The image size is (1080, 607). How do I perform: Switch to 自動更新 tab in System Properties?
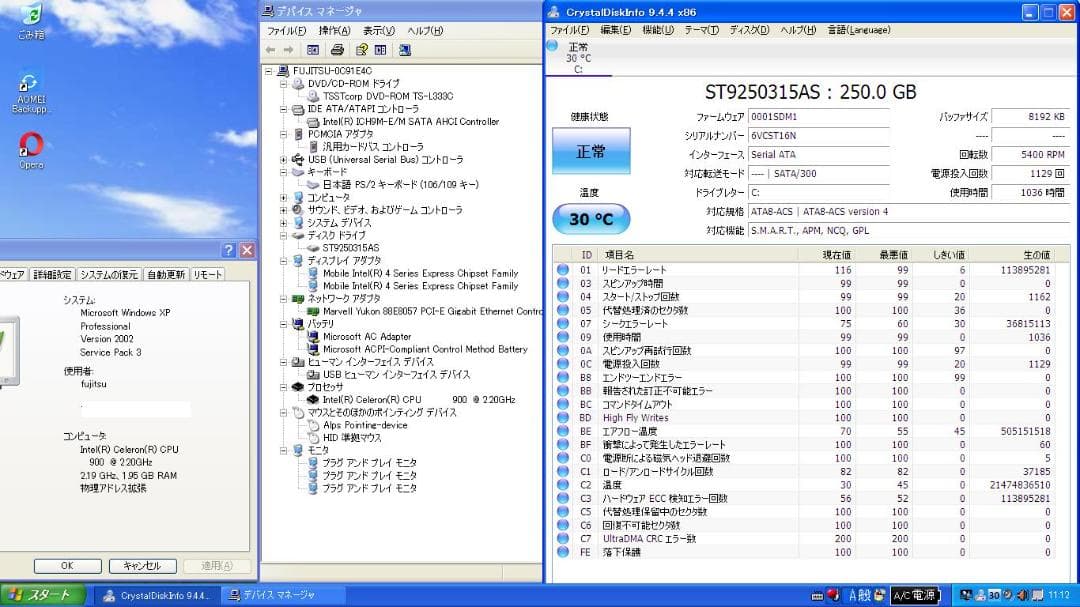166,274
